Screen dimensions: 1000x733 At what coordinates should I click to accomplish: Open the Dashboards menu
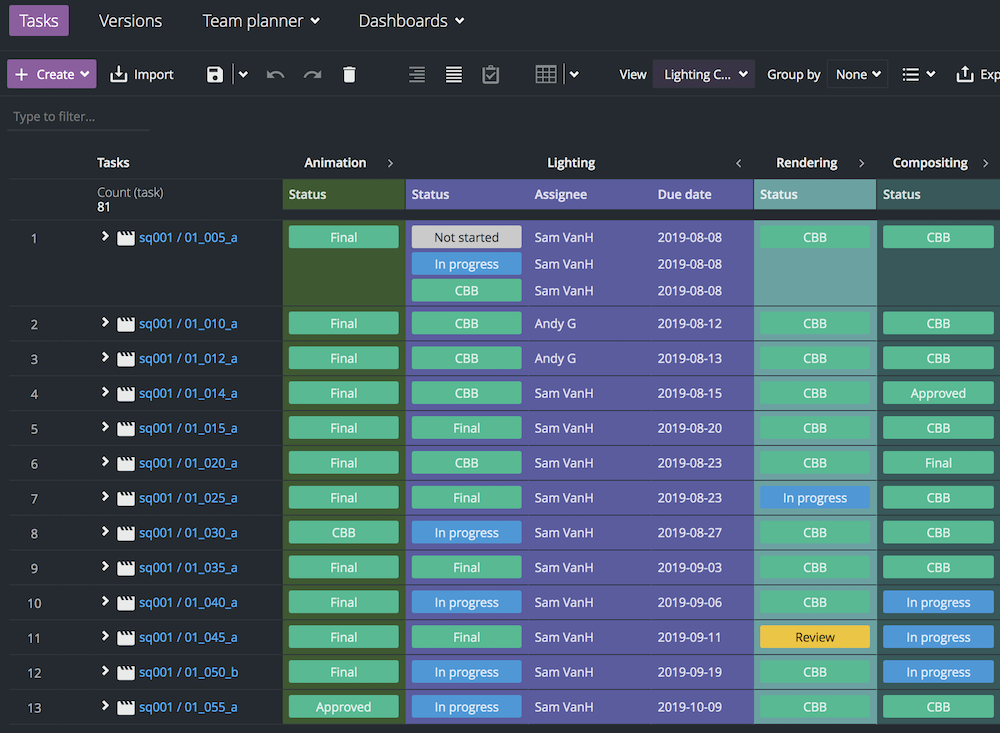click(x=410, y=20)
